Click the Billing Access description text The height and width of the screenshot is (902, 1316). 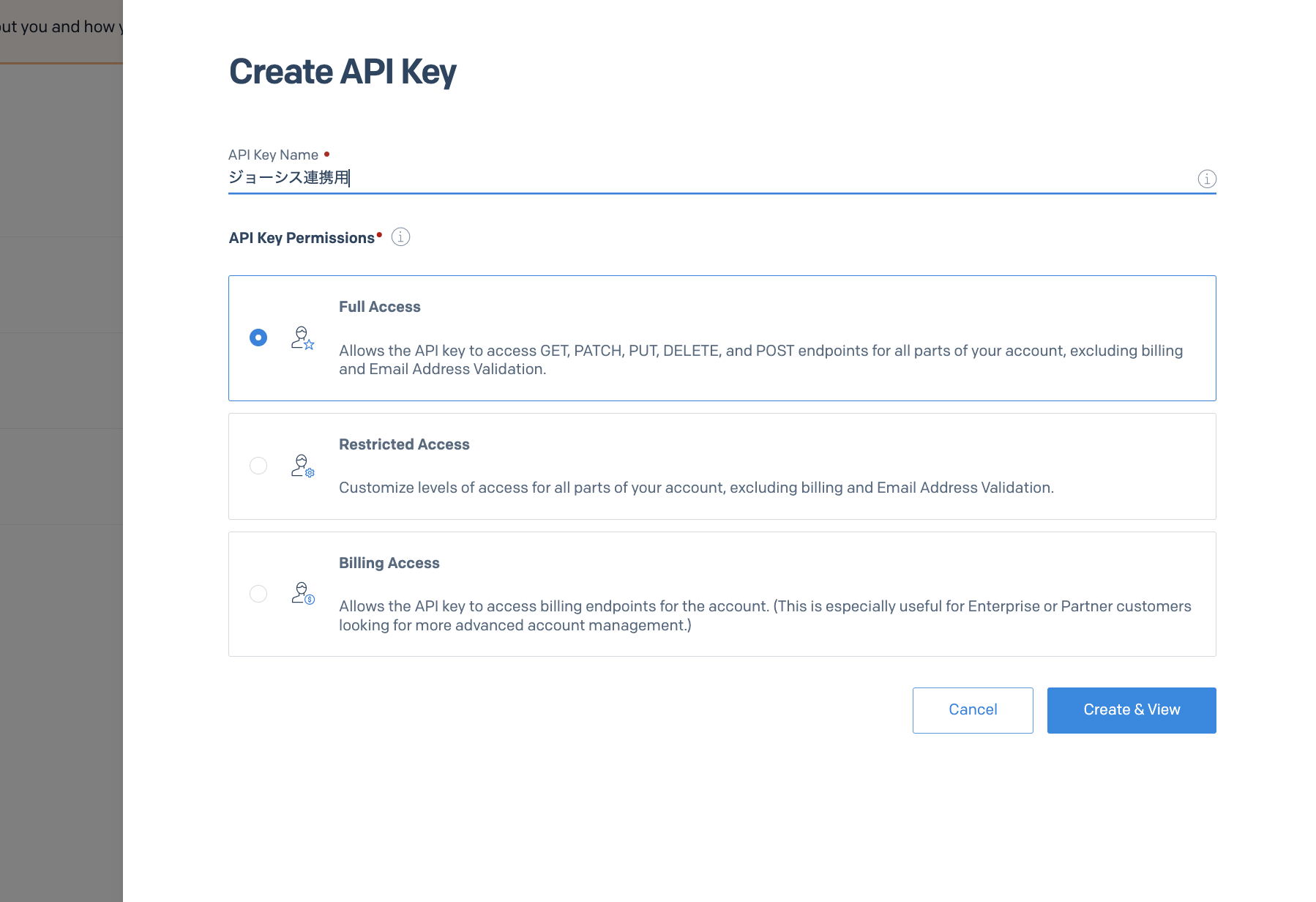point(764,616)
